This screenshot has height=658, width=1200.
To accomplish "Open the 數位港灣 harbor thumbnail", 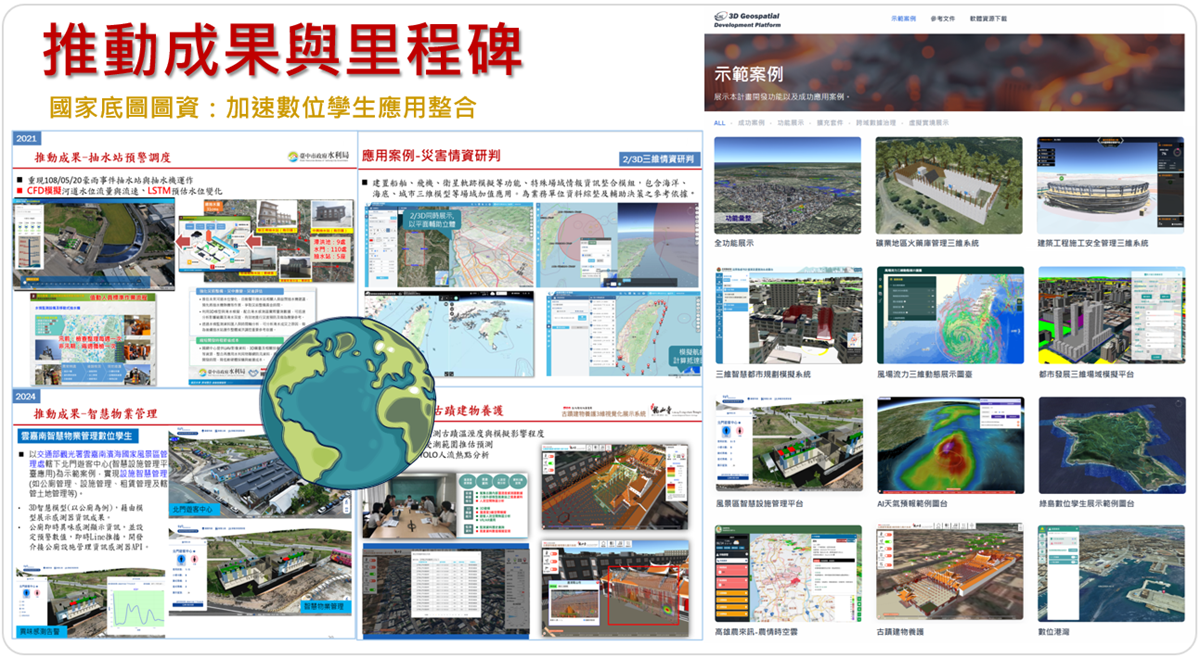I will point(1110,572).
